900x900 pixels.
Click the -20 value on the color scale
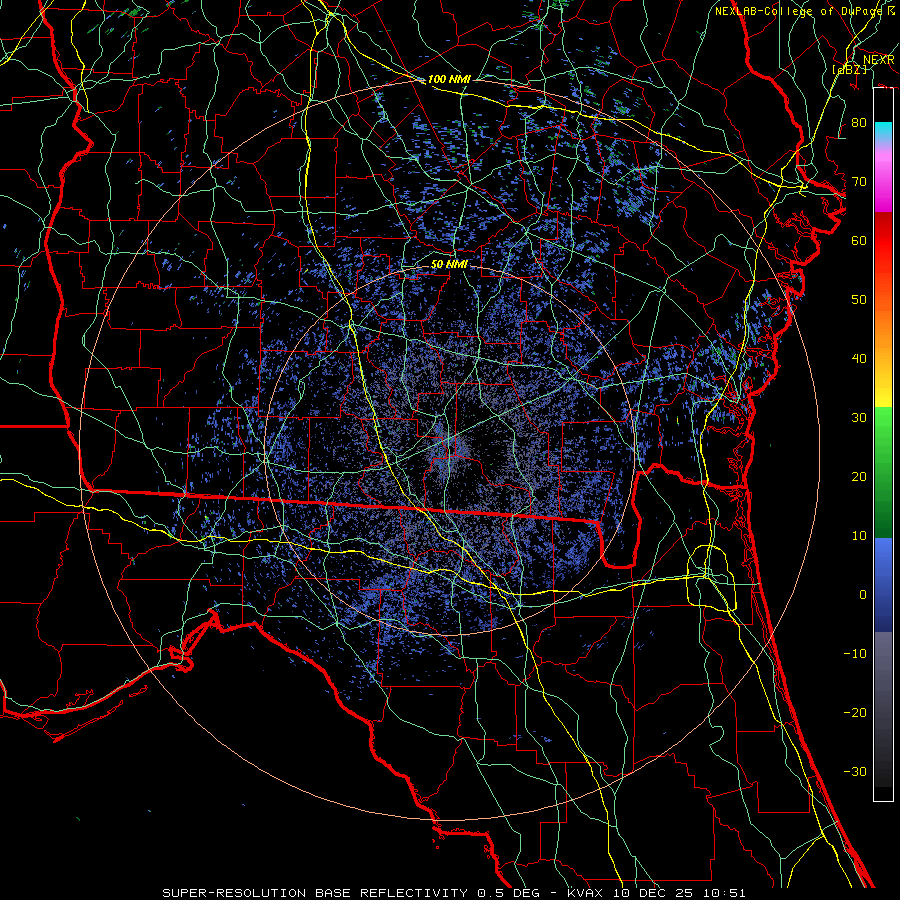(855, 712)
